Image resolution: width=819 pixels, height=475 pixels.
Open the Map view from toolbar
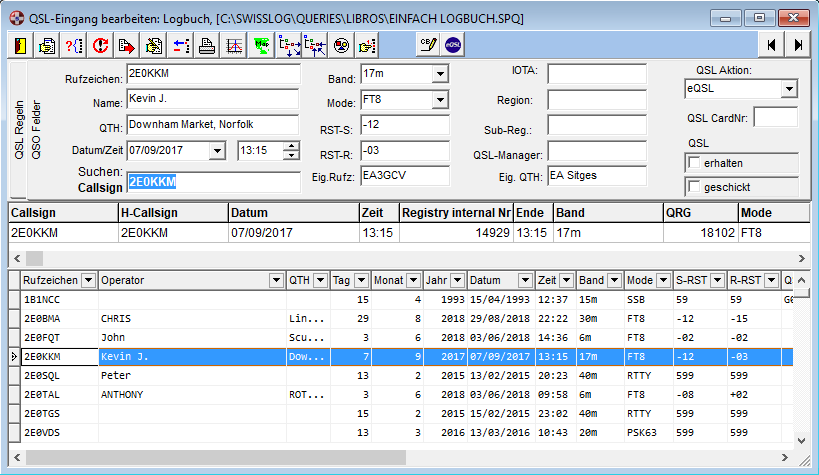pyautogui.click(x=261, y=45)
